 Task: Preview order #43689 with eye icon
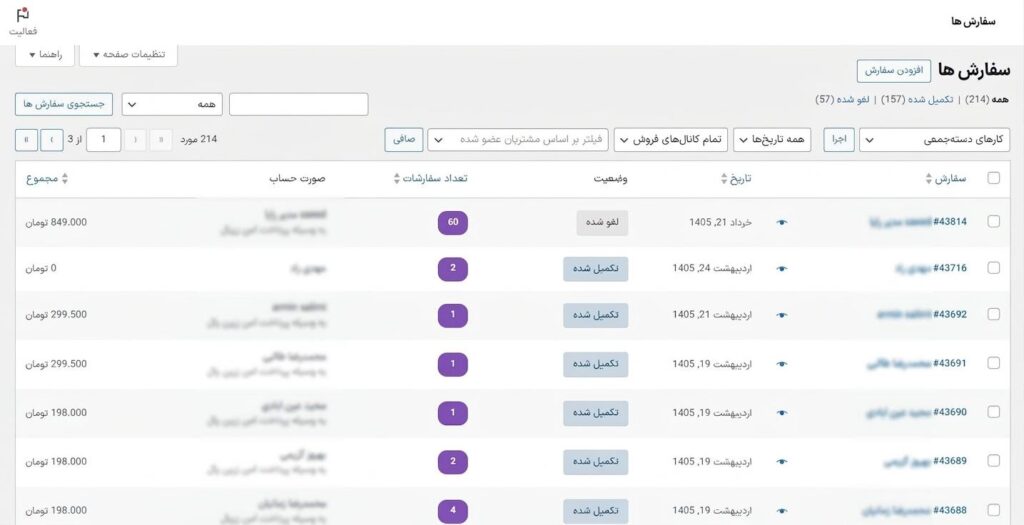tap(782, 462)
